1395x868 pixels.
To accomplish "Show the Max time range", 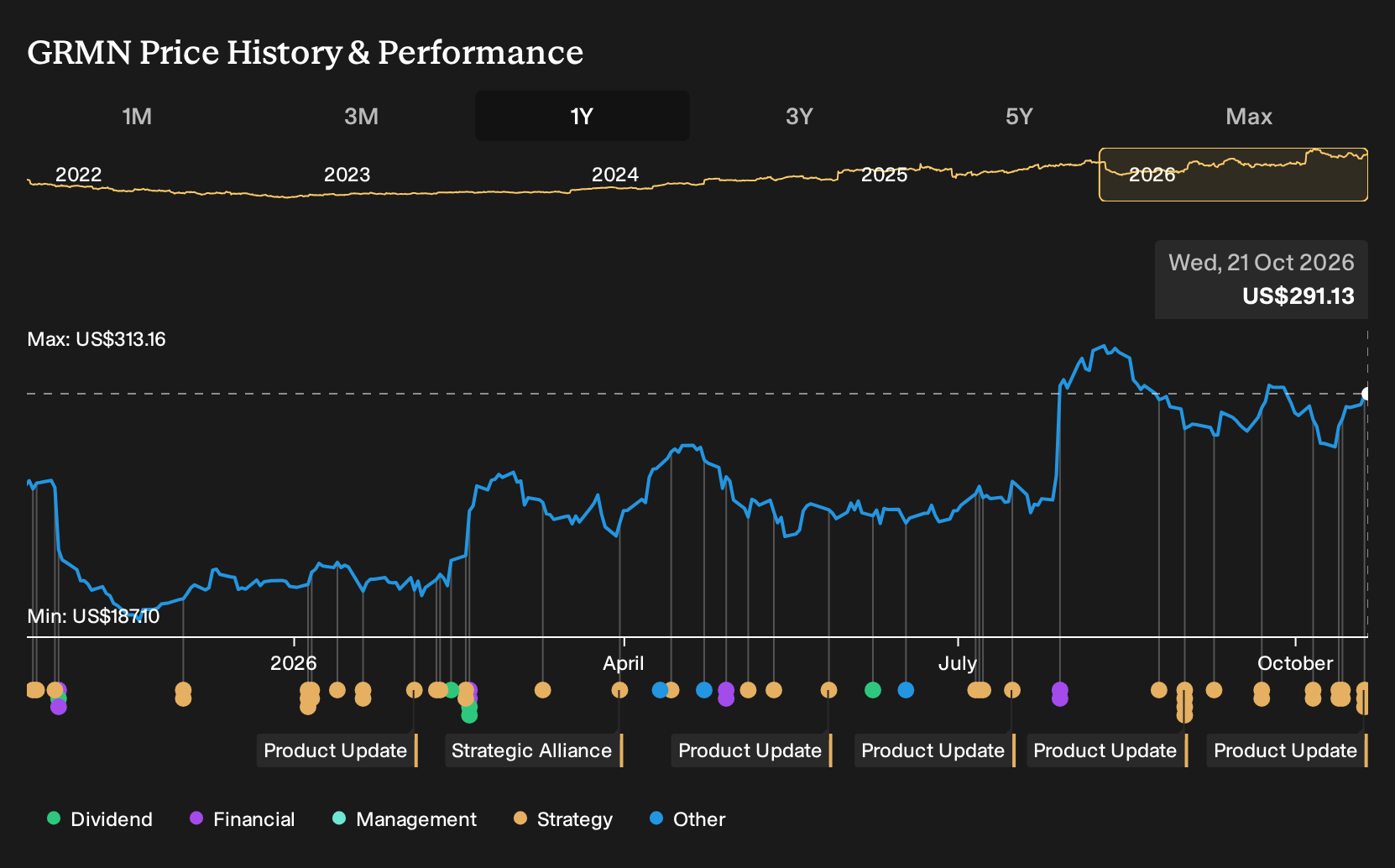I will tap(1249, 116).
